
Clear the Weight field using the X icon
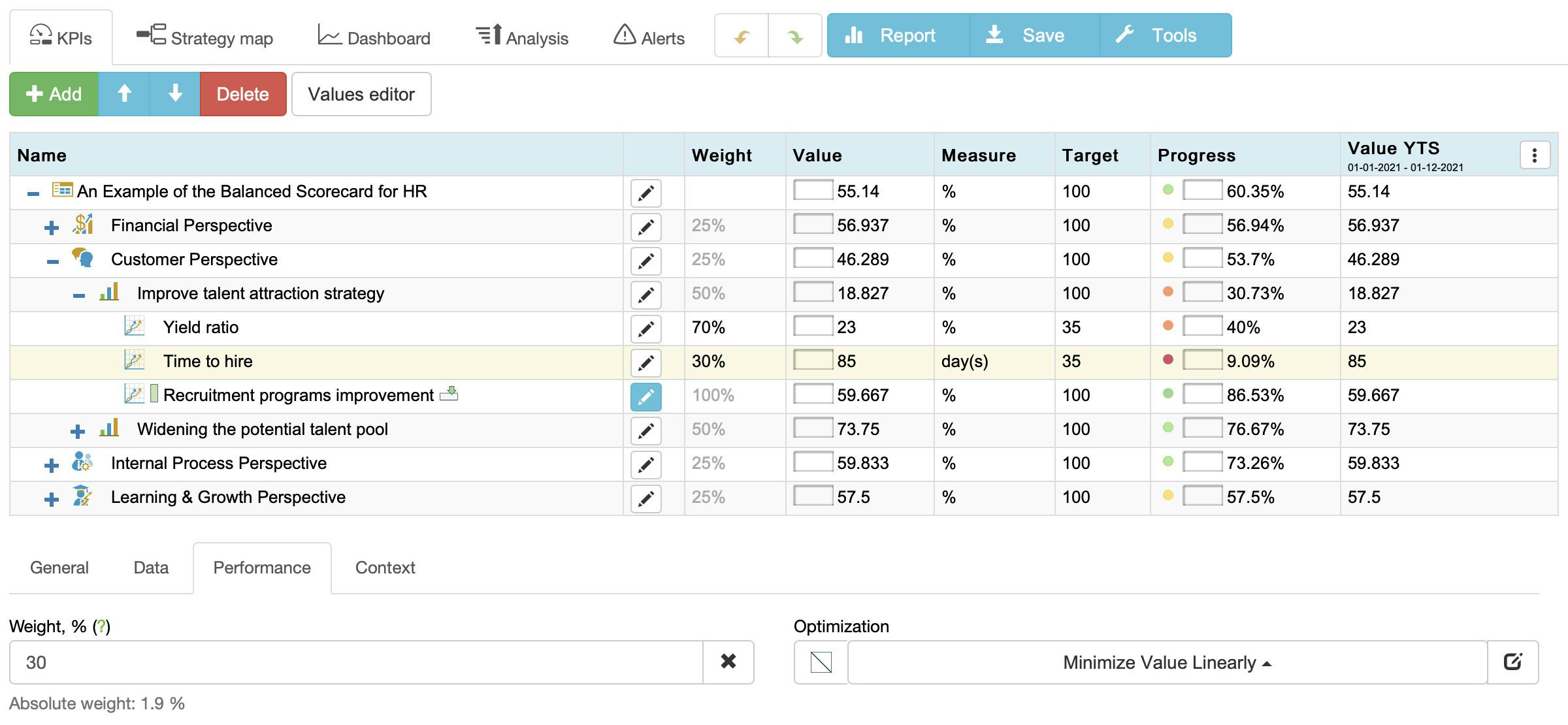[x=727, y=662]
